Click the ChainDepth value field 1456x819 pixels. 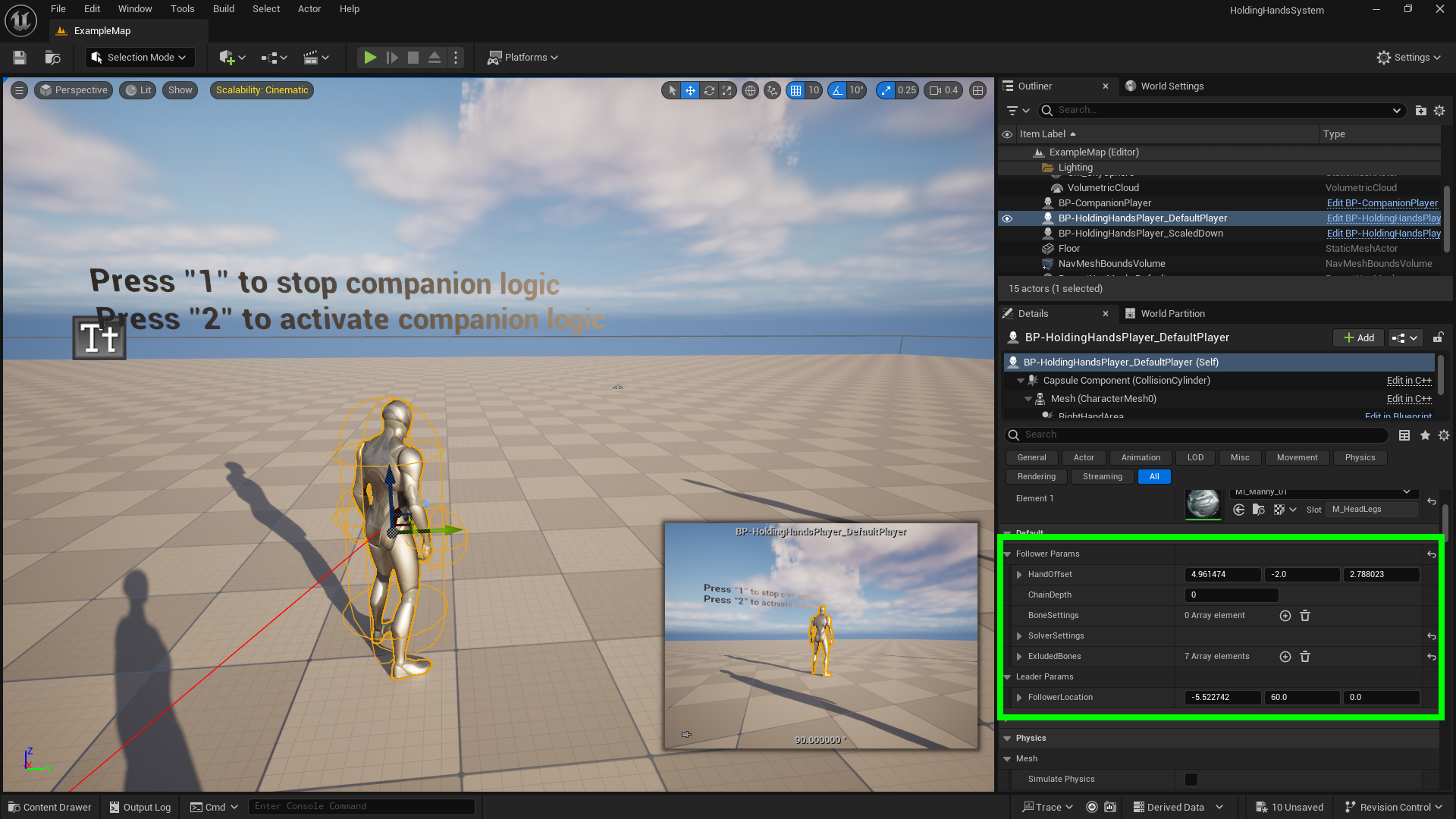[x=1231, y=595]
